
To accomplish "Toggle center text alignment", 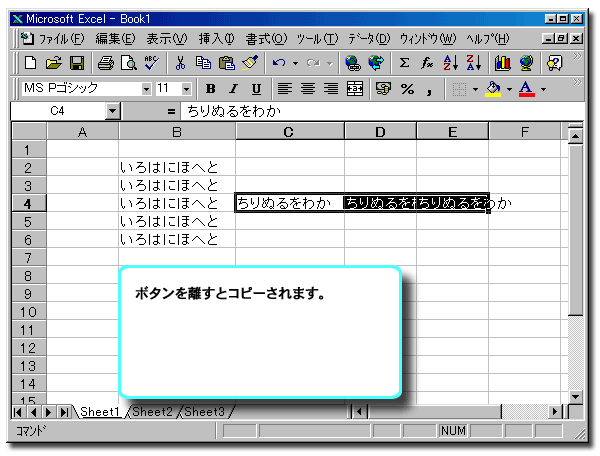I will 308,89.
